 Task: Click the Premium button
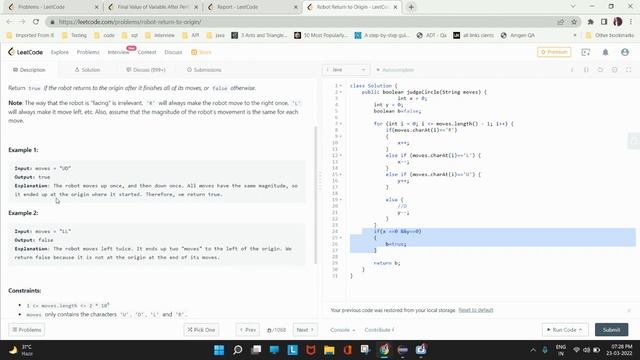click(554, 52)
